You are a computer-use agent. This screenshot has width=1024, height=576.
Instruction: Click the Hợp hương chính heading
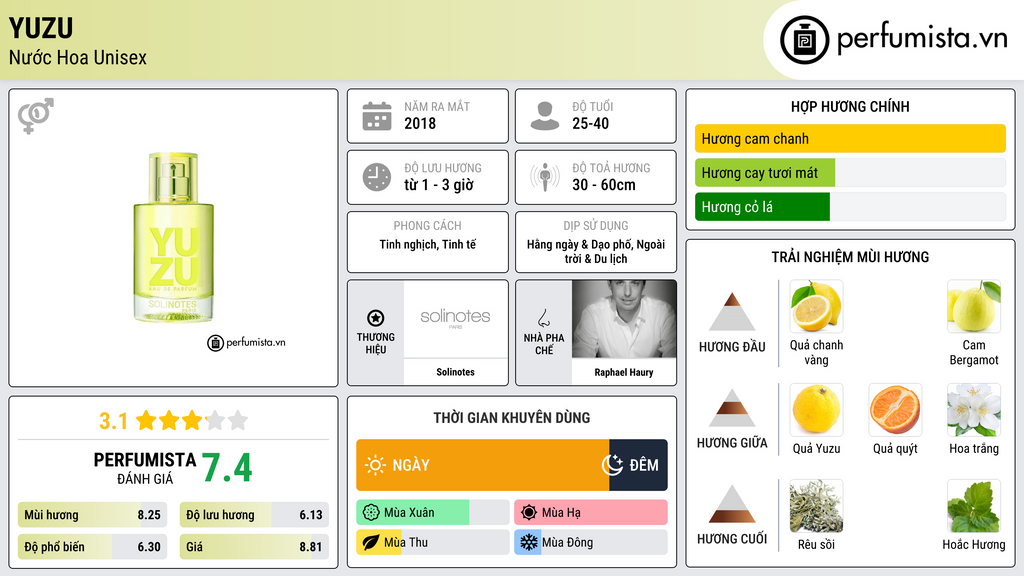[x=850, y=106]
